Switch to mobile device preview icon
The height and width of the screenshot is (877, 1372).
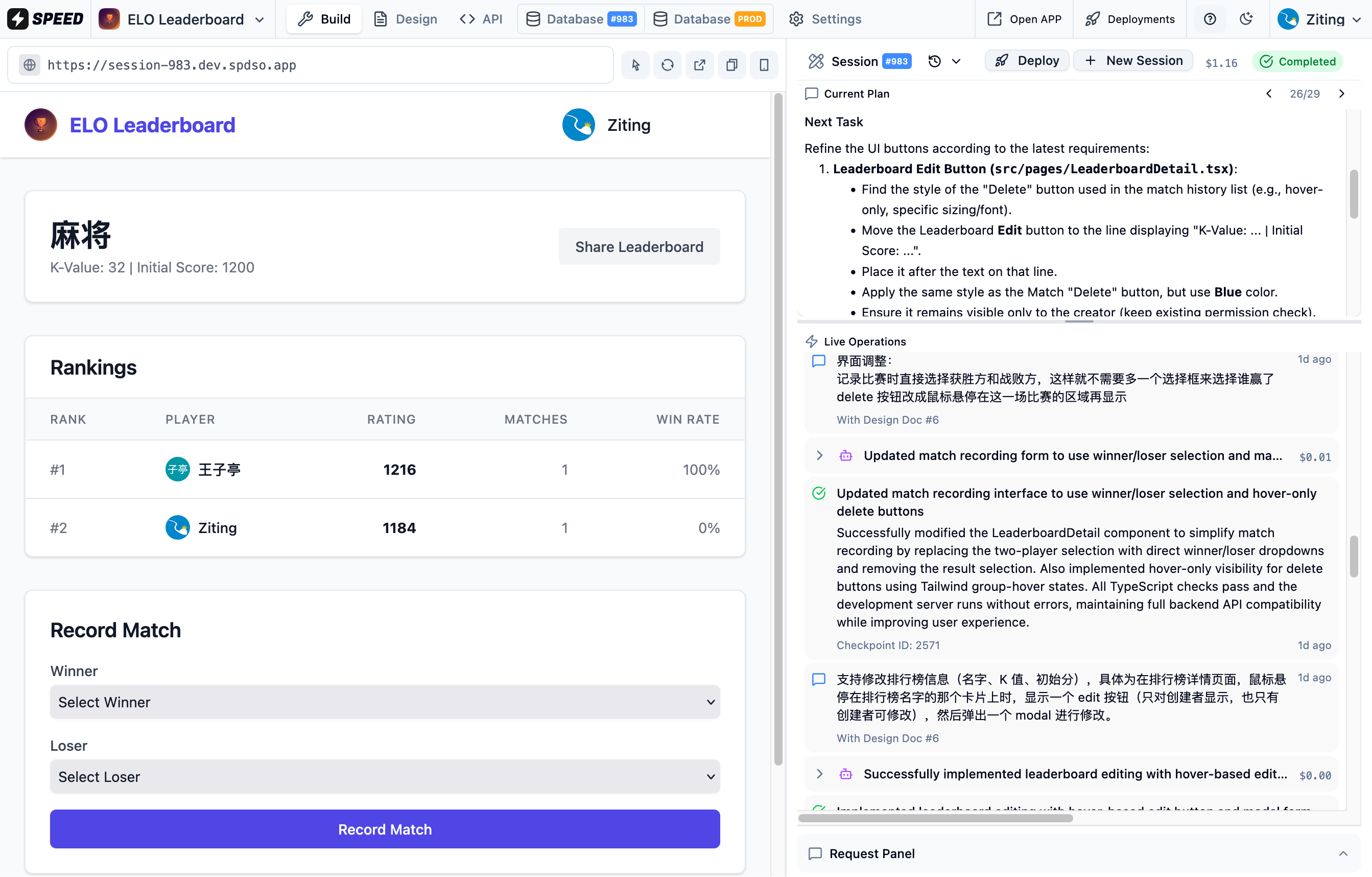(x=764, y=65)
